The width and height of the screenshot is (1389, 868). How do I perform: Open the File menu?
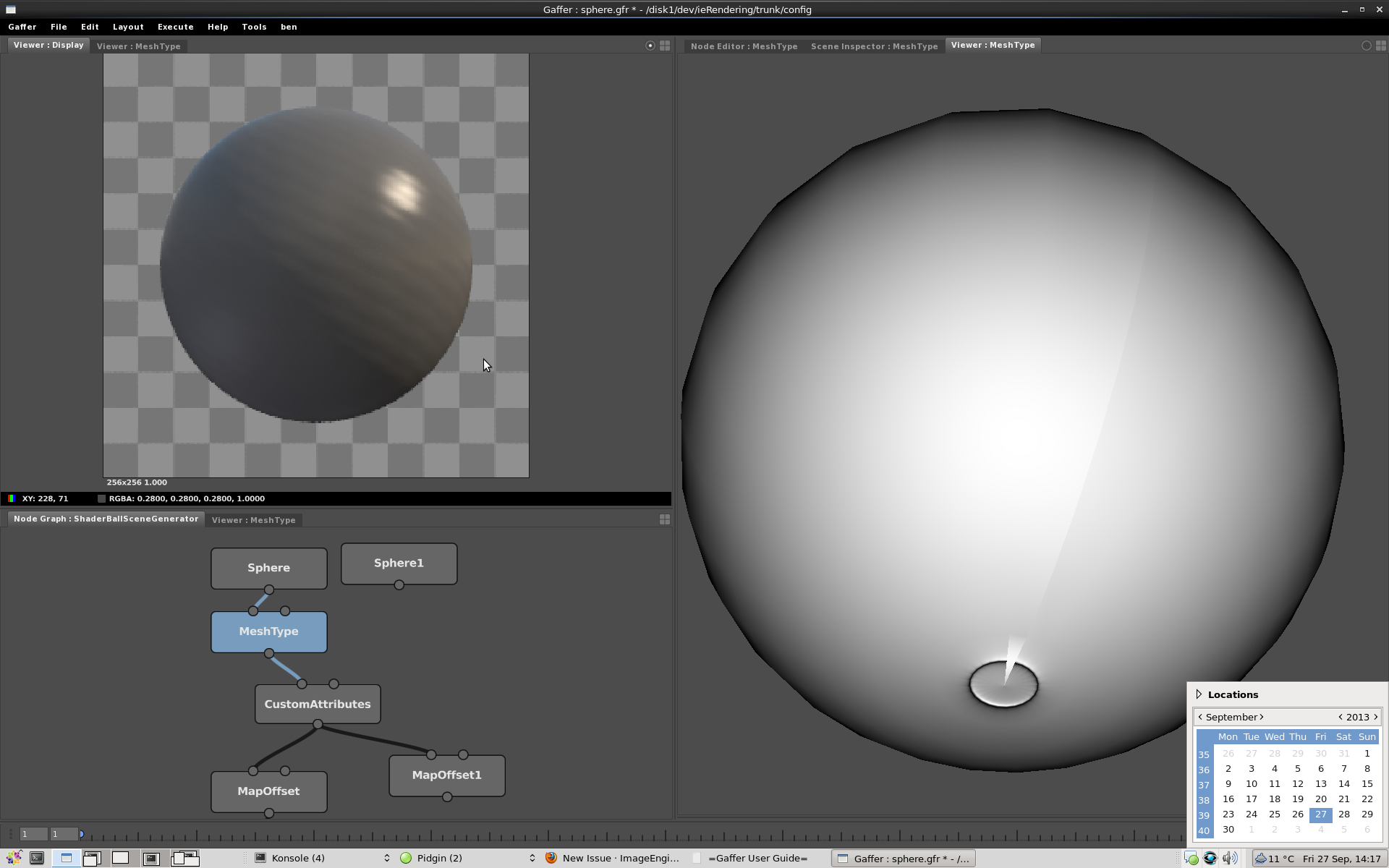59,27
